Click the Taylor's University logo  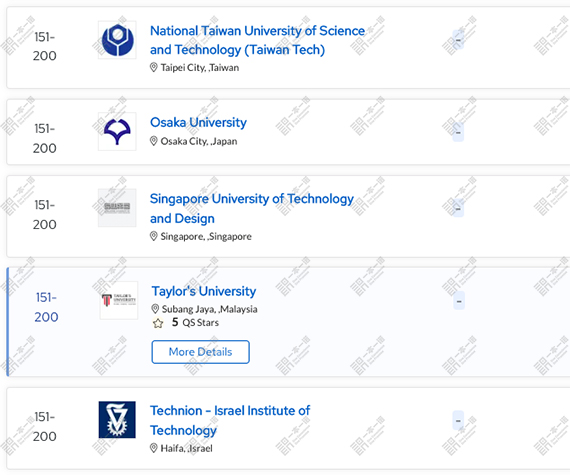[119, 300]
